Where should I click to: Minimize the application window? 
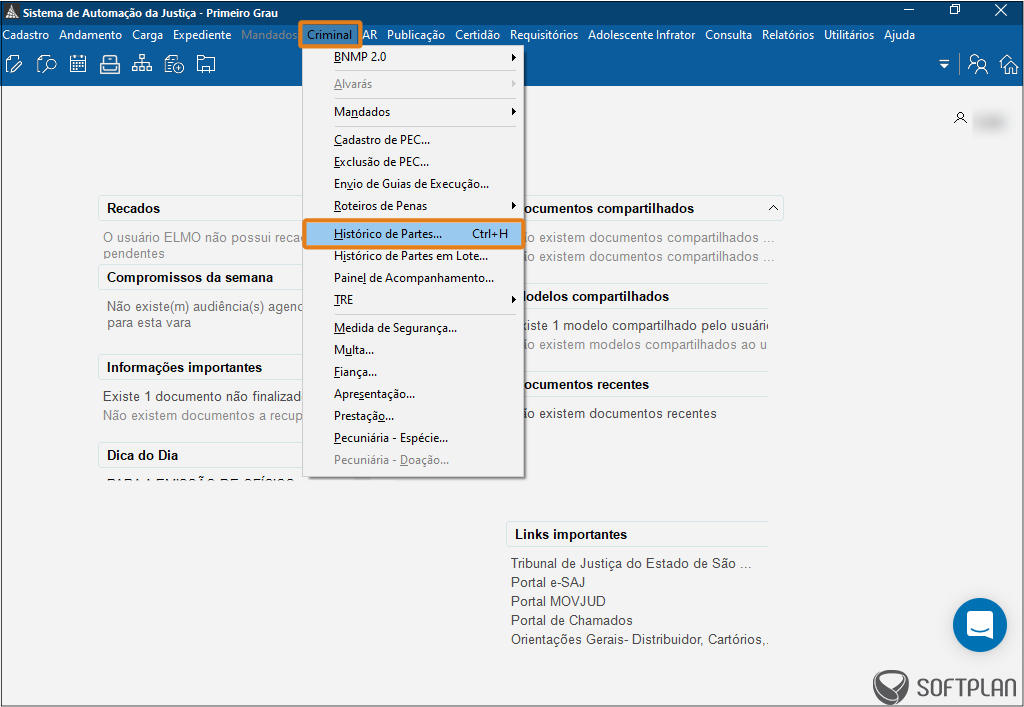pyautogui.click(x=909, y=10)
